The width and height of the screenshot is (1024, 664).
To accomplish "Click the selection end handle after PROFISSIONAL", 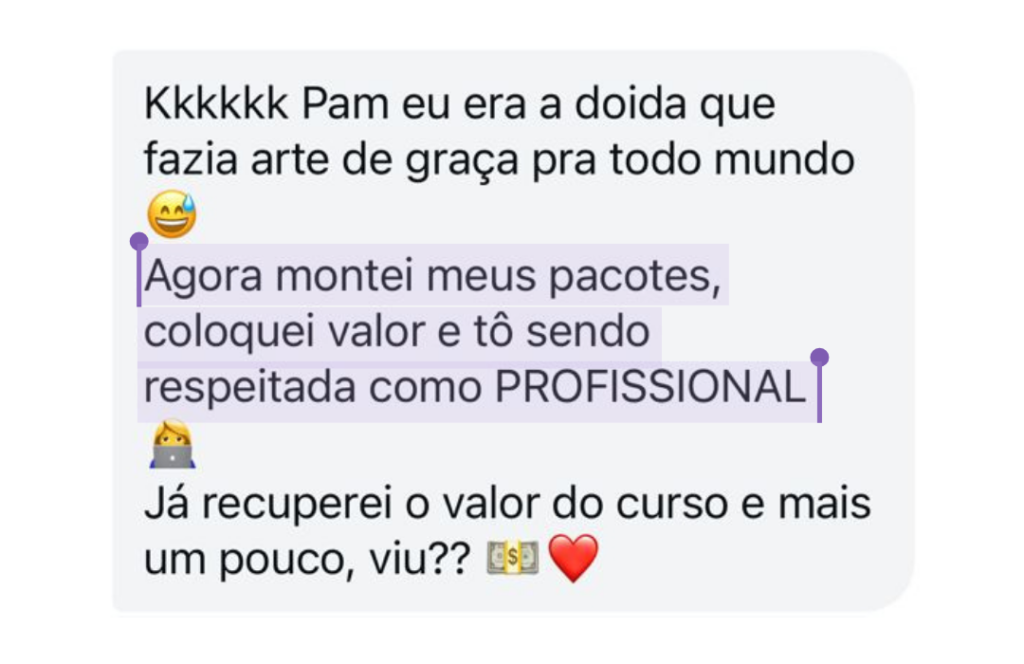I will 820,357.
